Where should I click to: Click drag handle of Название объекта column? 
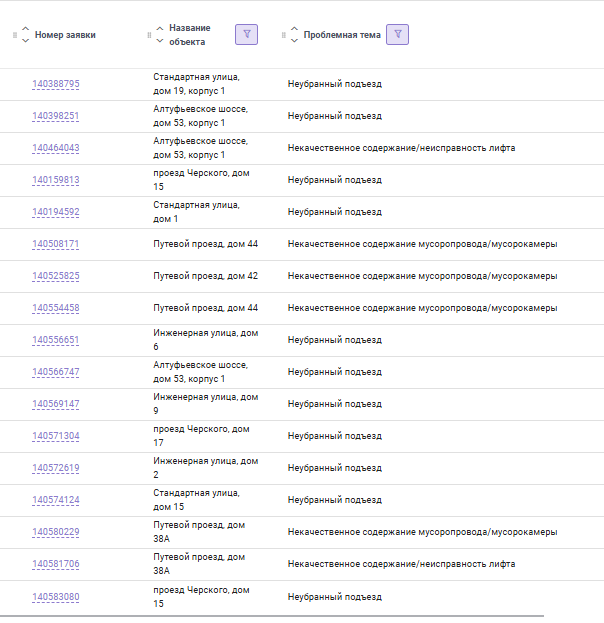click(x=149, y=35)
